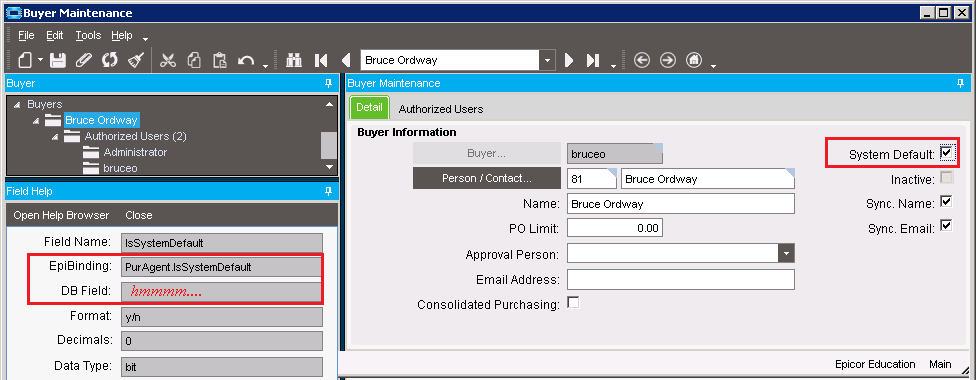976x380 pixels.
Task: Clear the form with the broom icon
Action: tap(136, 60)
